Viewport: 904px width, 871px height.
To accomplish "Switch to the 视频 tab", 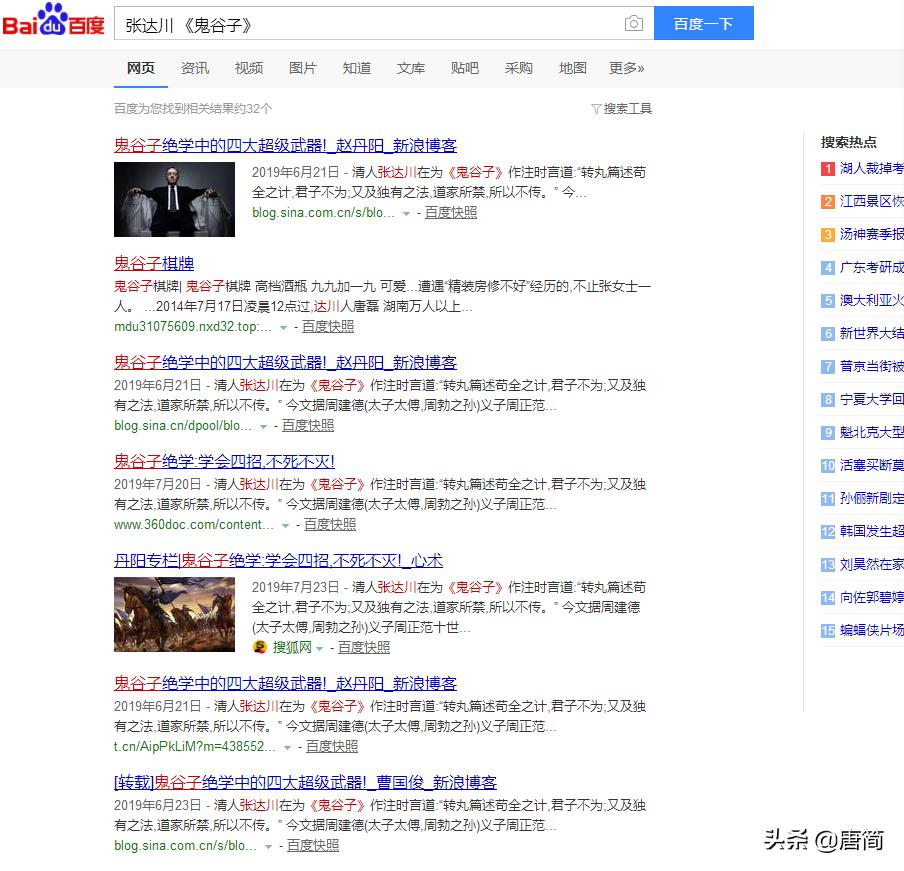I will [248, 68].
